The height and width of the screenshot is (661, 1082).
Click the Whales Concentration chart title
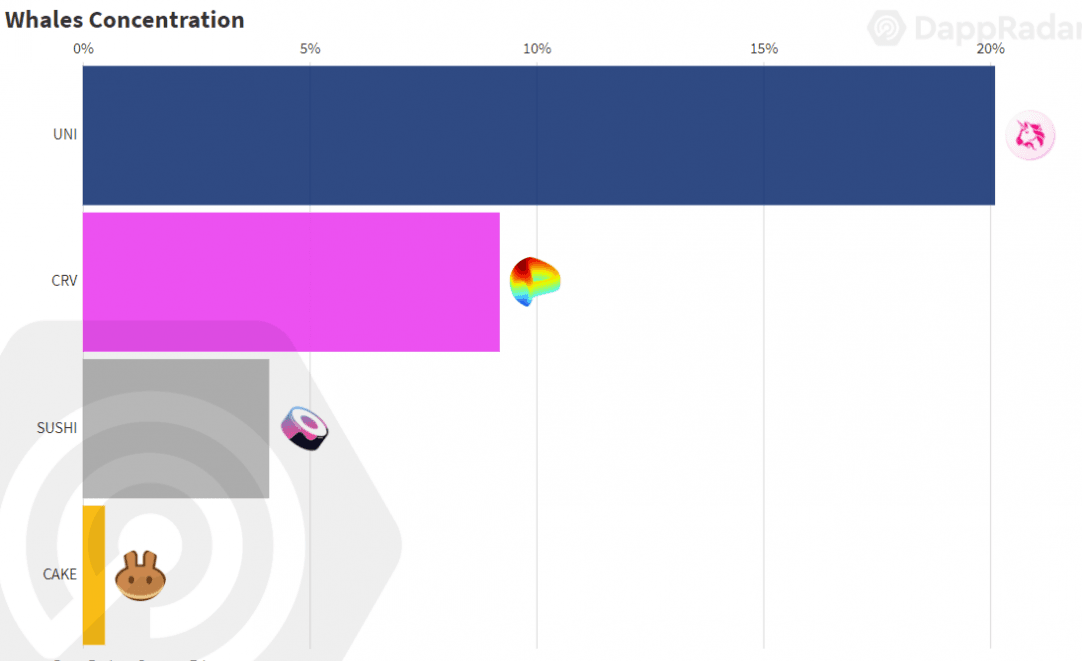[124, 19]
